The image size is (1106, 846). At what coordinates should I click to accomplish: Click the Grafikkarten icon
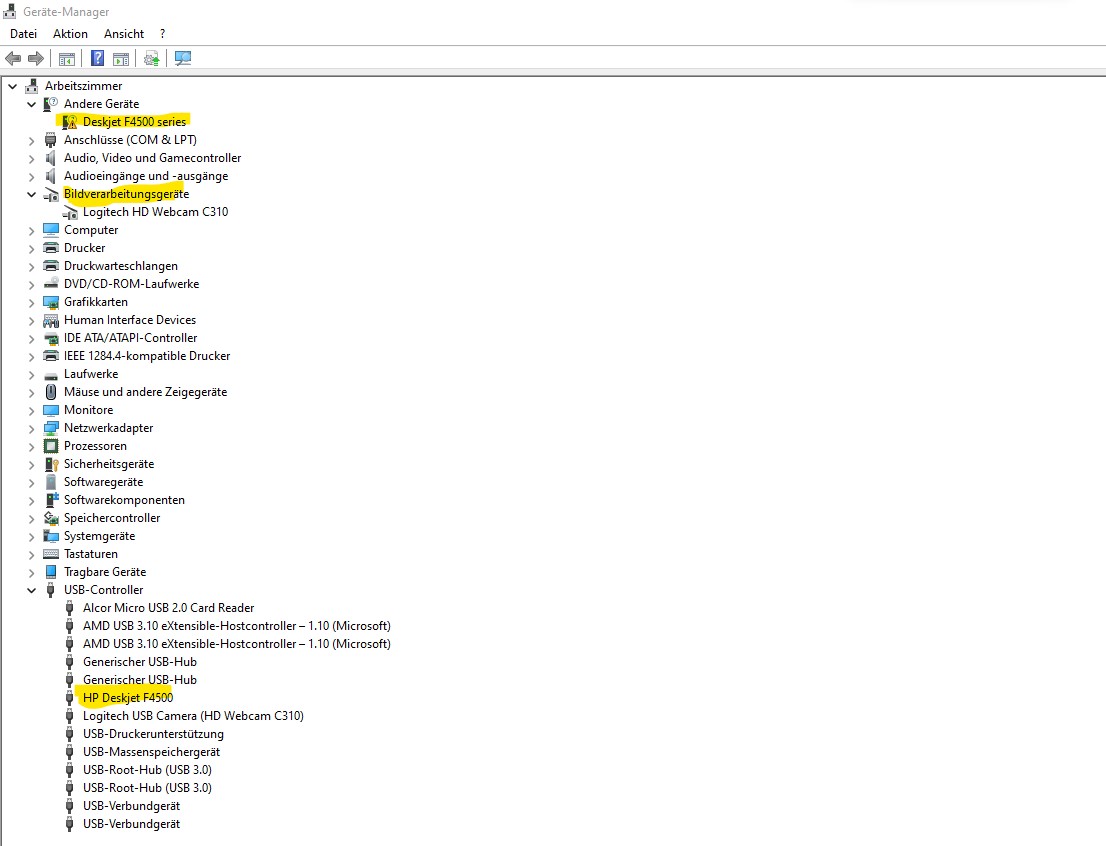pyautogui.click(x=51, y=302)
